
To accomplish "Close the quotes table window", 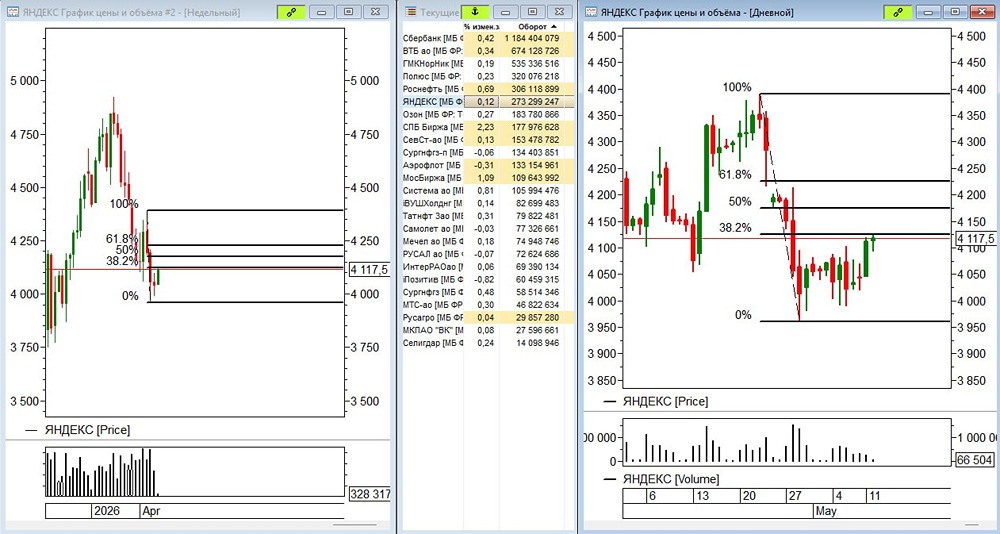I will pyautogui.click(x=559, y=12).
